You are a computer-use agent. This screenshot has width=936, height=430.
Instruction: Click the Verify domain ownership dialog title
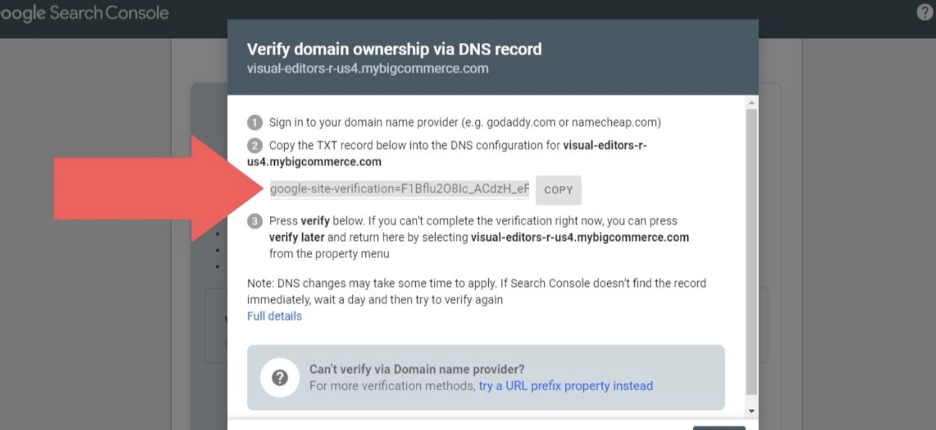coord(394,48)
